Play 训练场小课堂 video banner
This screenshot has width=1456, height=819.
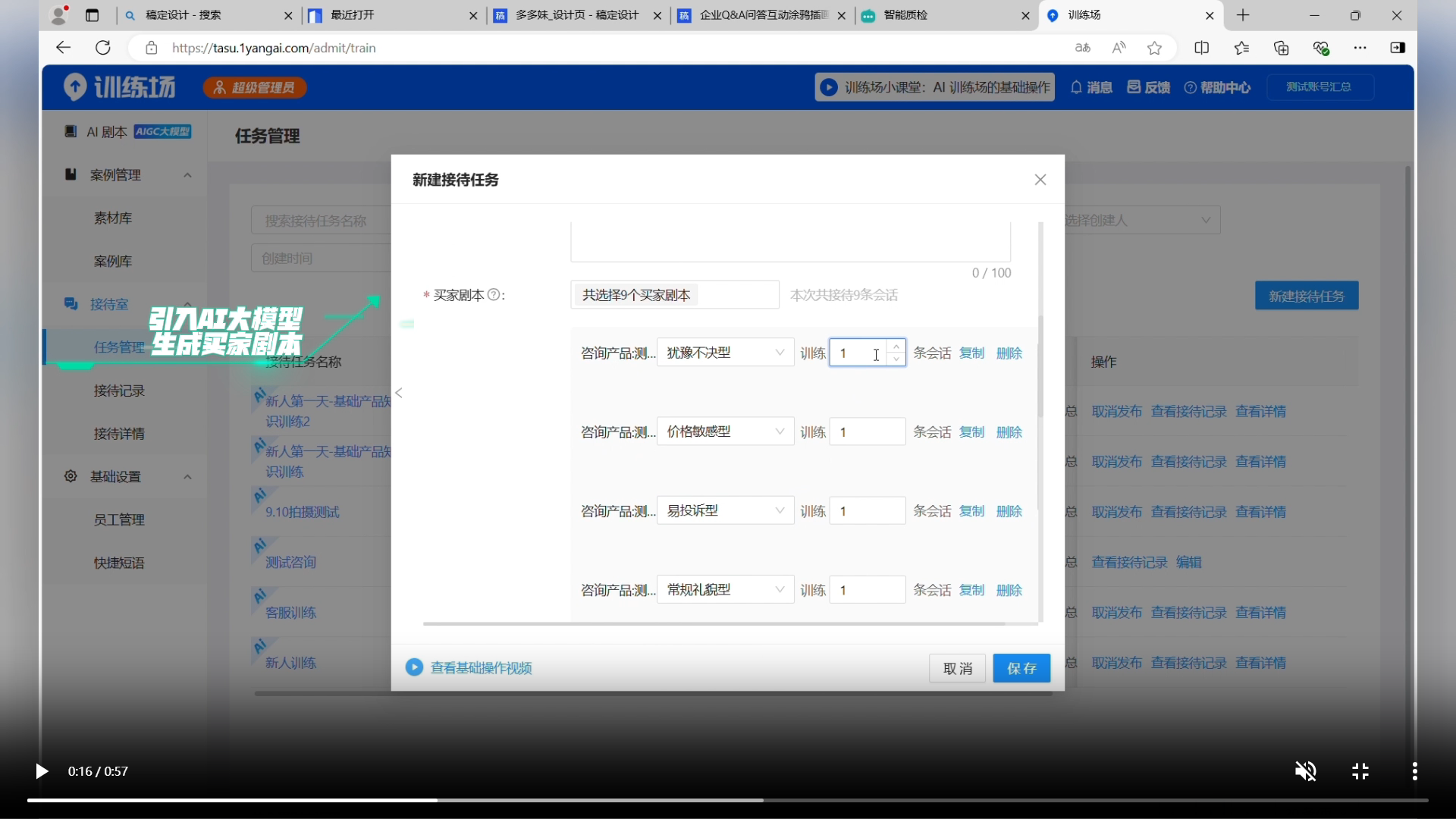tap(935, 87)
